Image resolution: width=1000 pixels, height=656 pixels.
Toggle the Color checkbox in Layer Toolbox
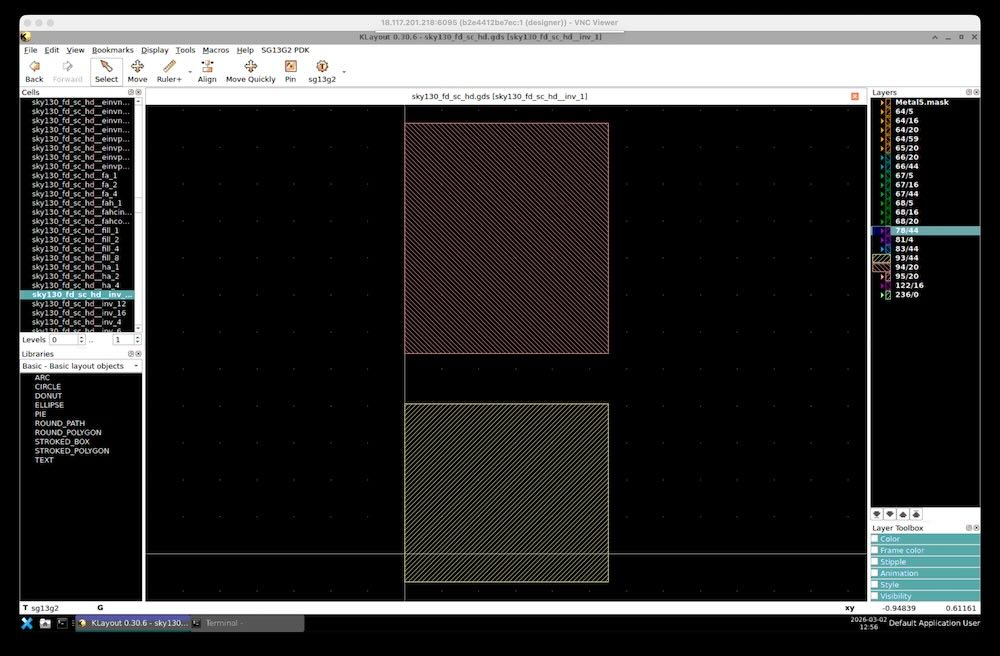(x=875, y=539)
